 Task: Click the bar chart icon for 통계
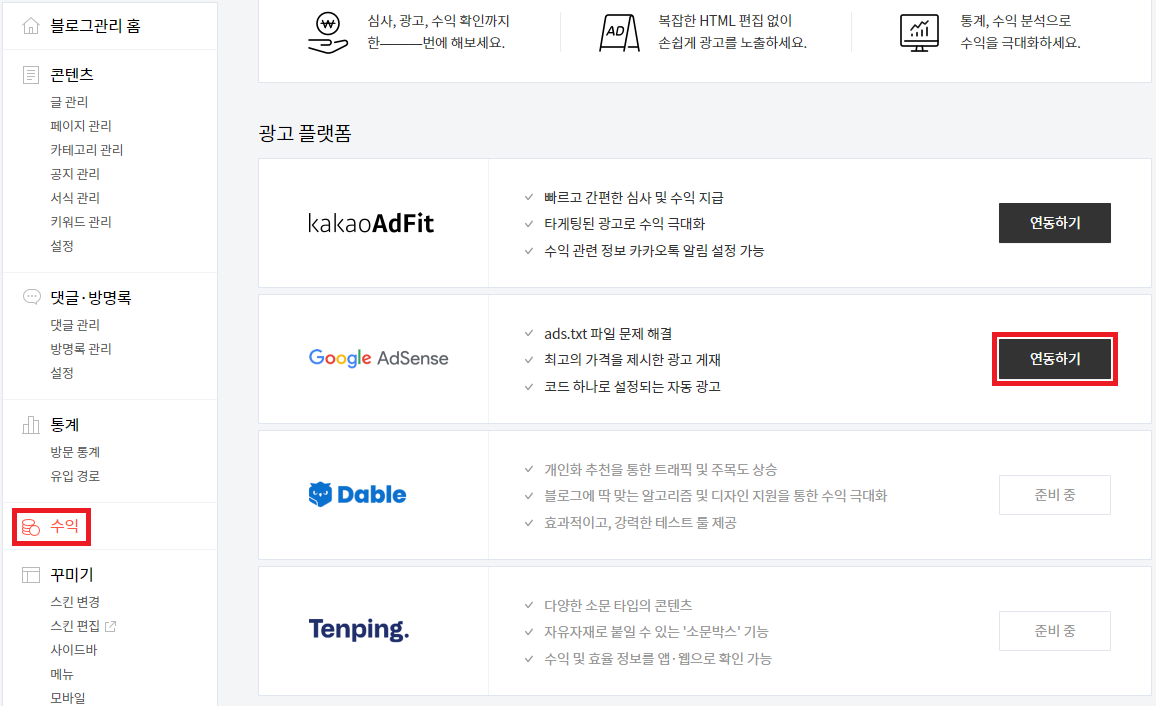point(31,424)
